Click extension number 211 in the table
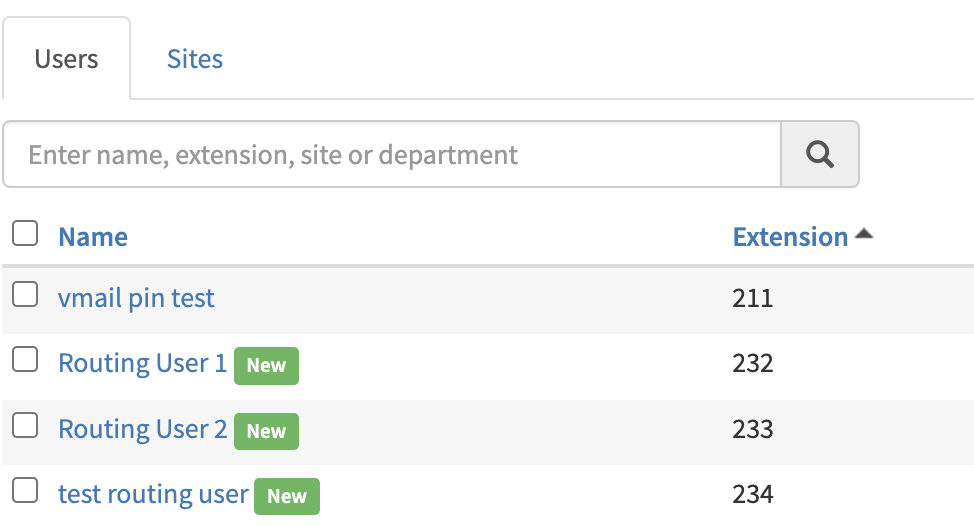 pos(752,298)
